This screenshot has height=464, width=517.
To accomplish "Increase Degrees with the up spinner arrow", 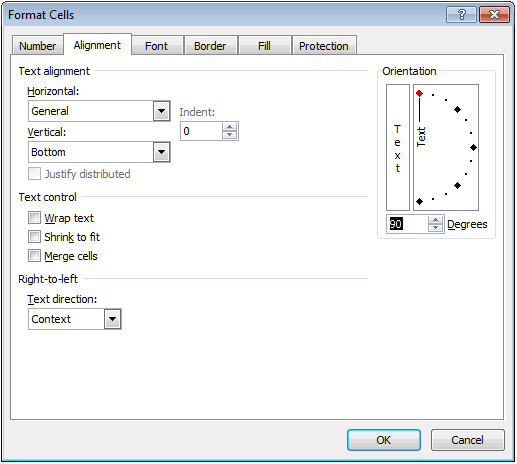I will point(435,220).
